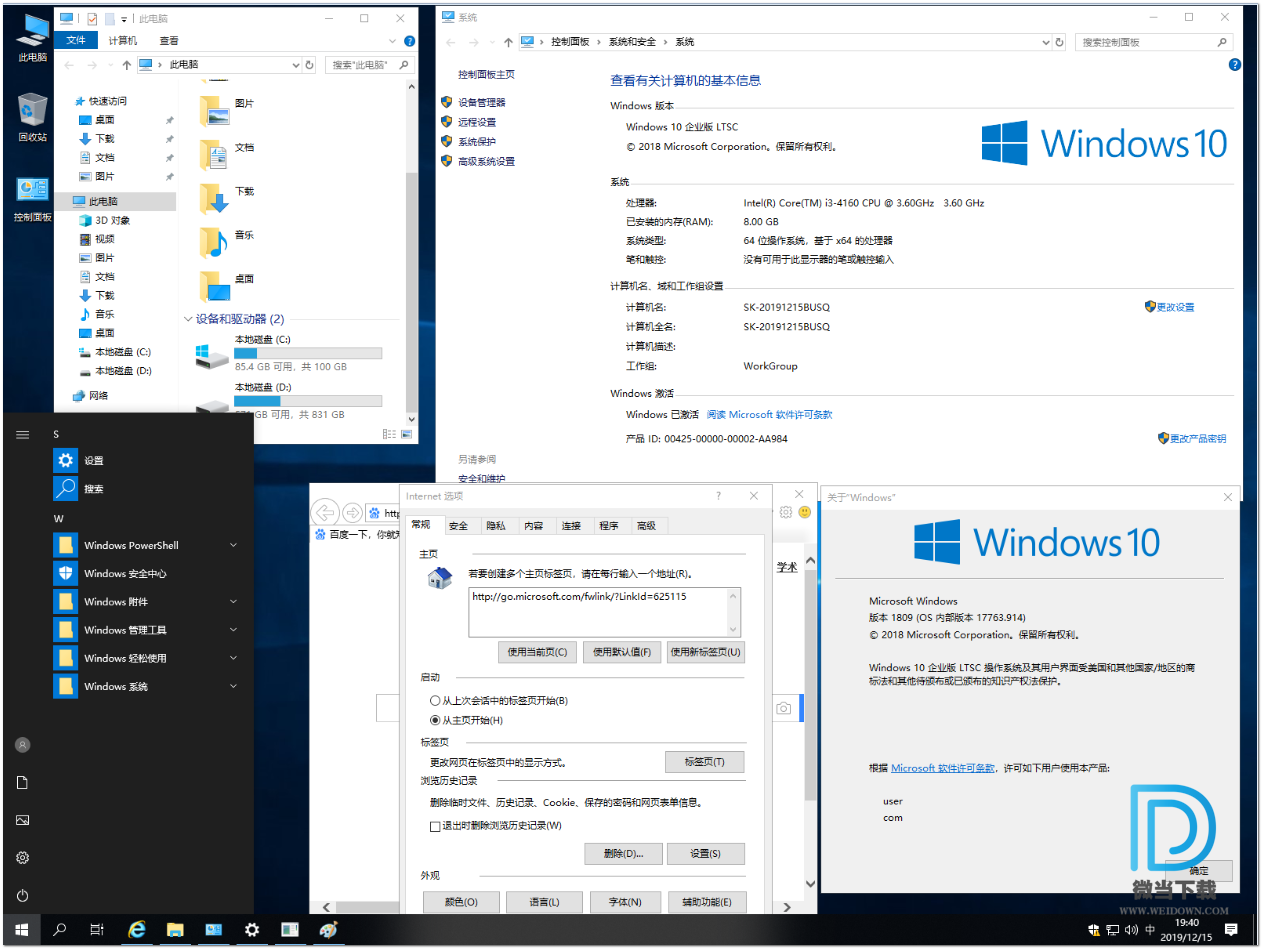This screenshot has width=1262, height=949.
Task: Open the 查看 ribbon tab
Action: [x=169, y=41]
